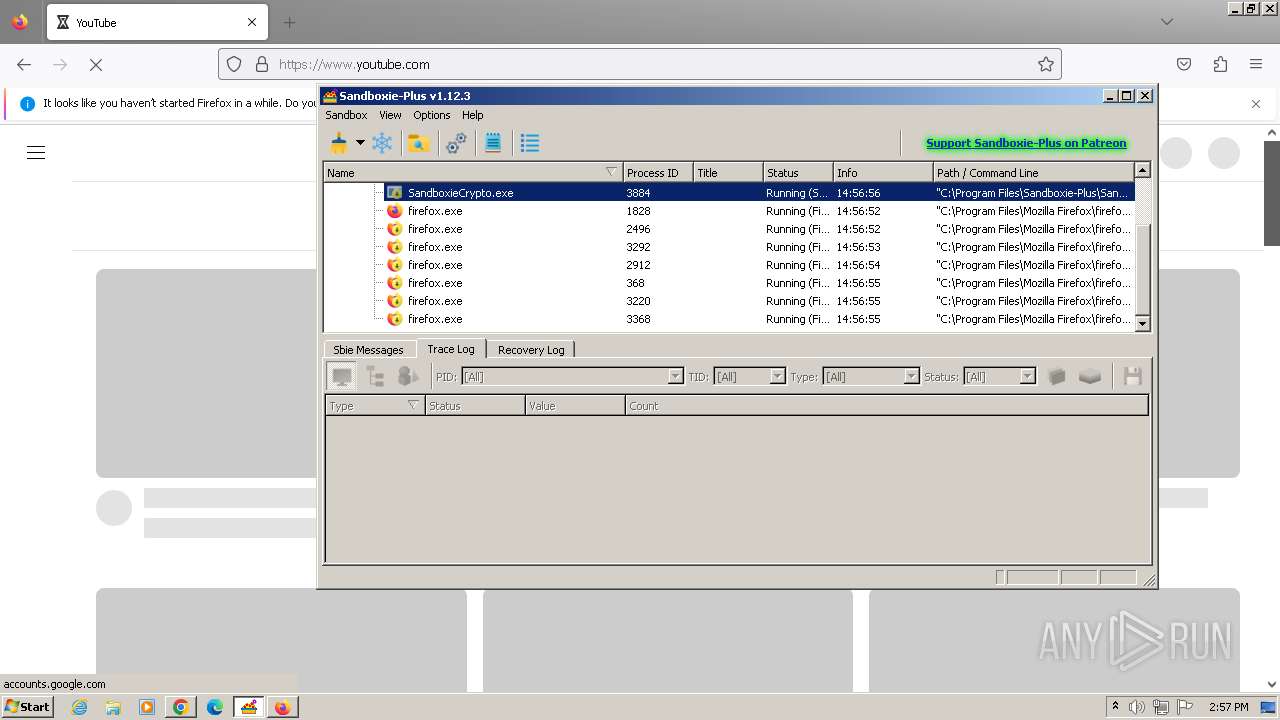Open Google Chrome from taskbar
This screenshot has height=720, width=1280.
click(180, 707)
